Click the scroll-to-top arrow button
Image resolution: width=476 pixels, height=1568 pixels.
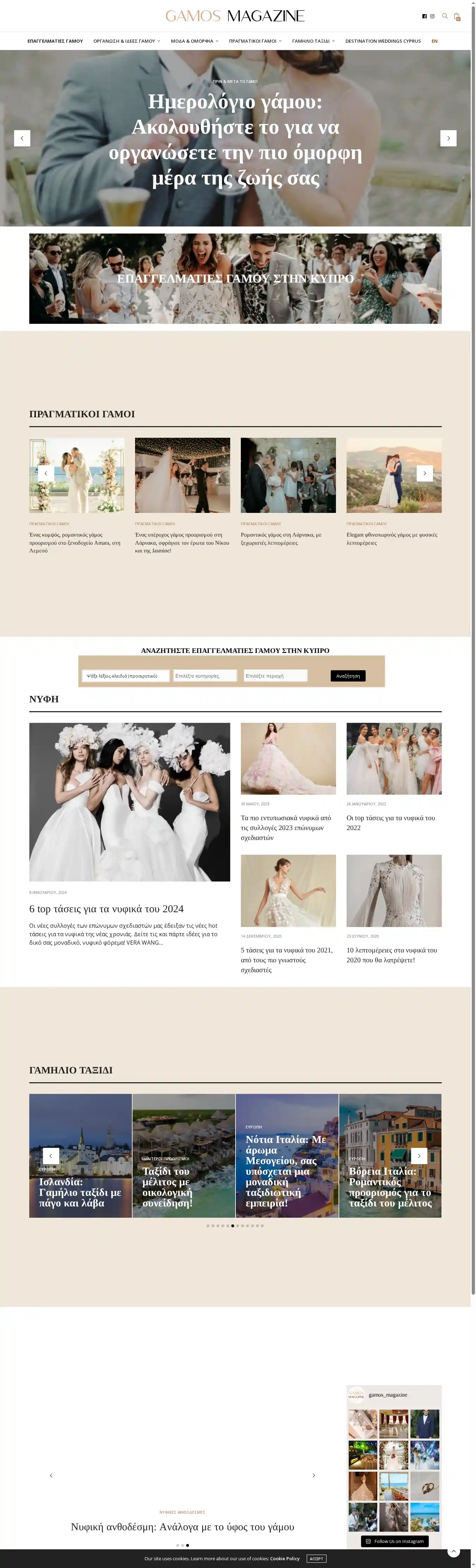(x=453, y=1551)
